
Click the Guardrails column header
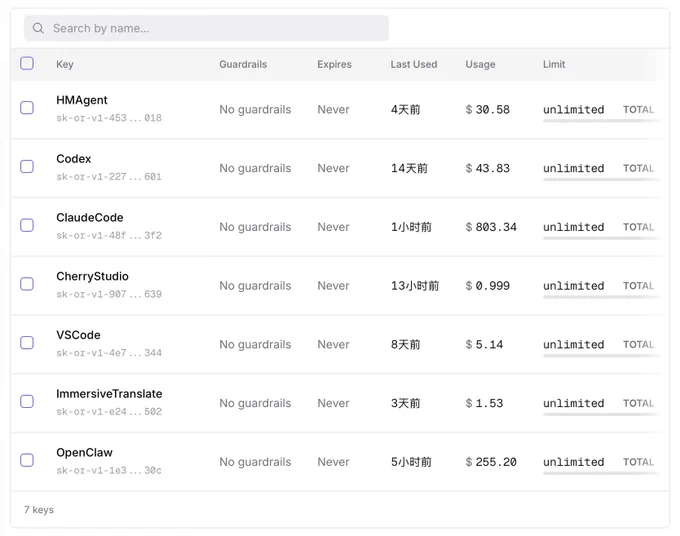[243, 64]
